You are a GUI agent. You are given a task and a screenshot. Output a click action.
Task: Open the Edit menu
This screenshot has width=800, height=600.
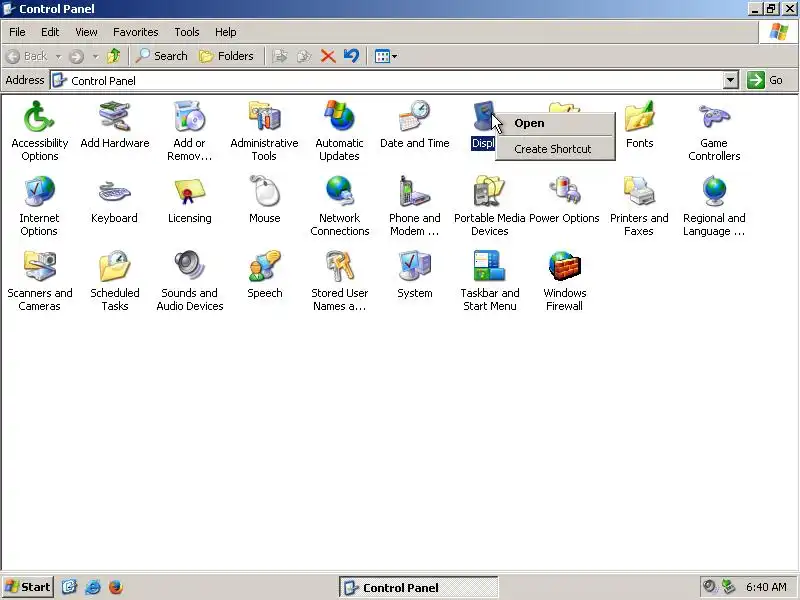coord(49,32)
